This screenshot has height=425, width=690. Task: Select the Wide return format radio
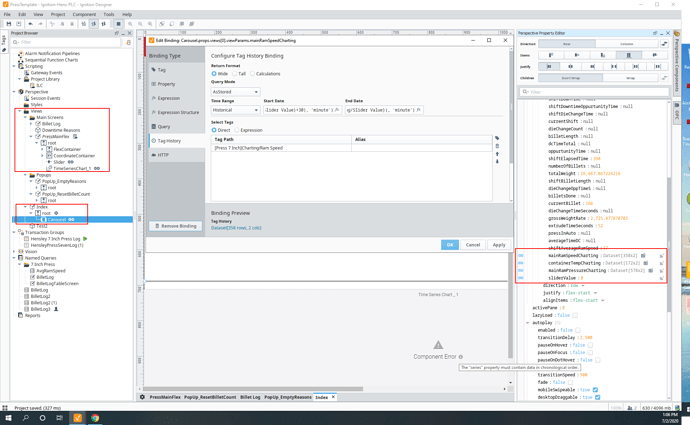[214, 73]
